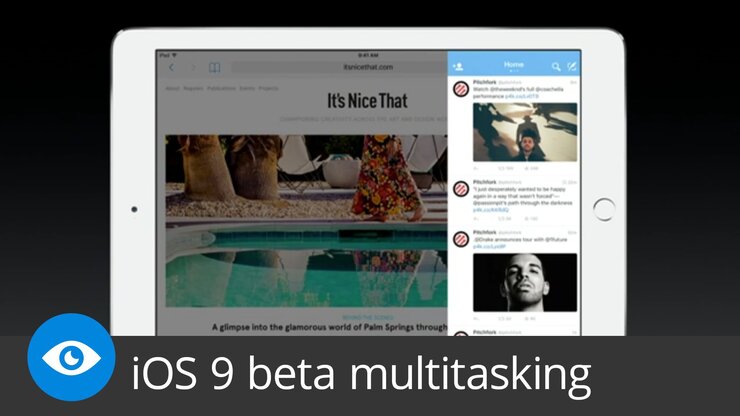Retweet the 'desperately wanted to be happy' tweet
This screenshot has width=740, height=416.
(x=505, y=219)
